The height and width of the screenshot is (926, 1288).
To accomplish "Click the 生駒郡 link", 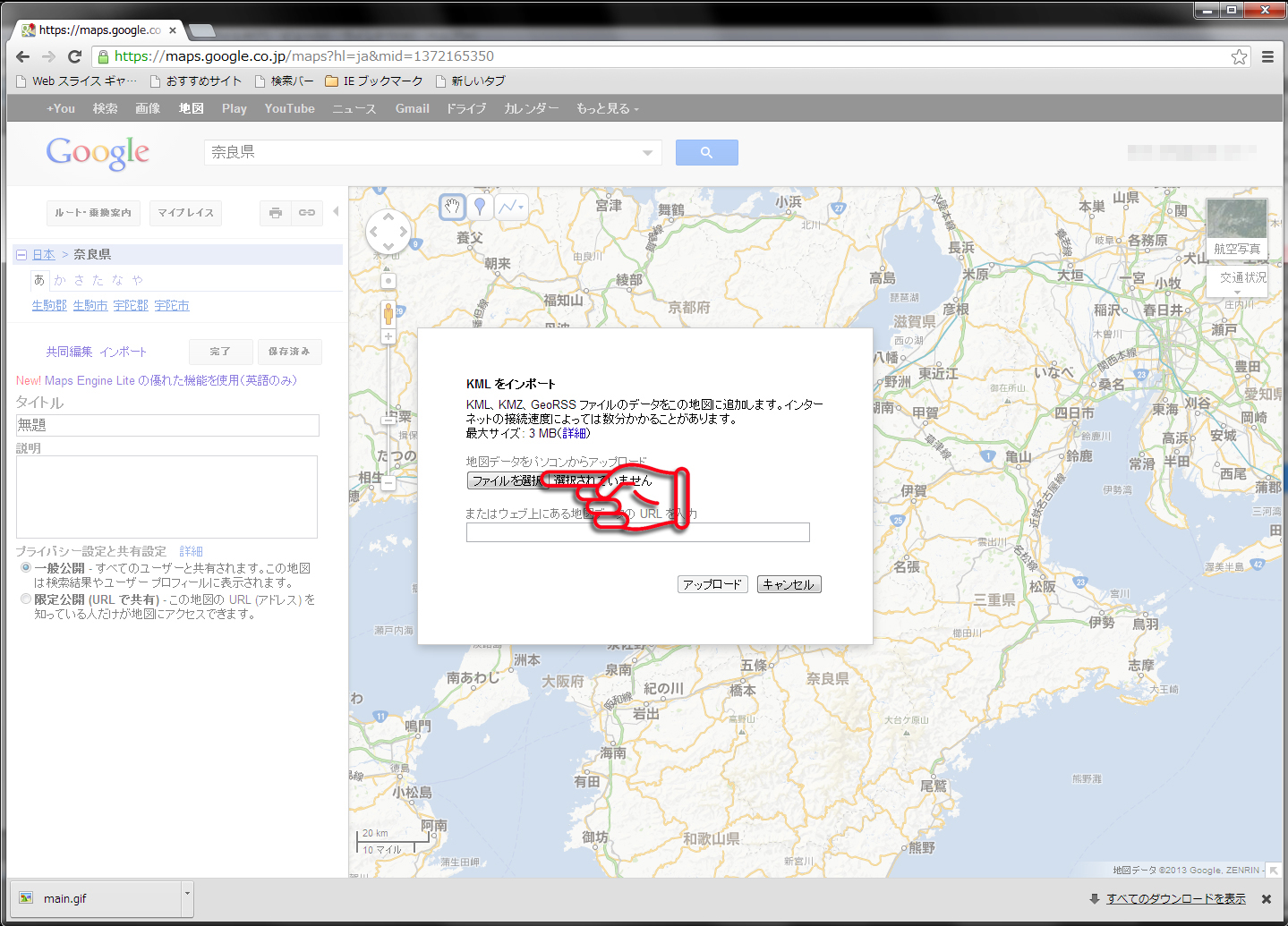I will pyautogui.click(x=49, y=305).
